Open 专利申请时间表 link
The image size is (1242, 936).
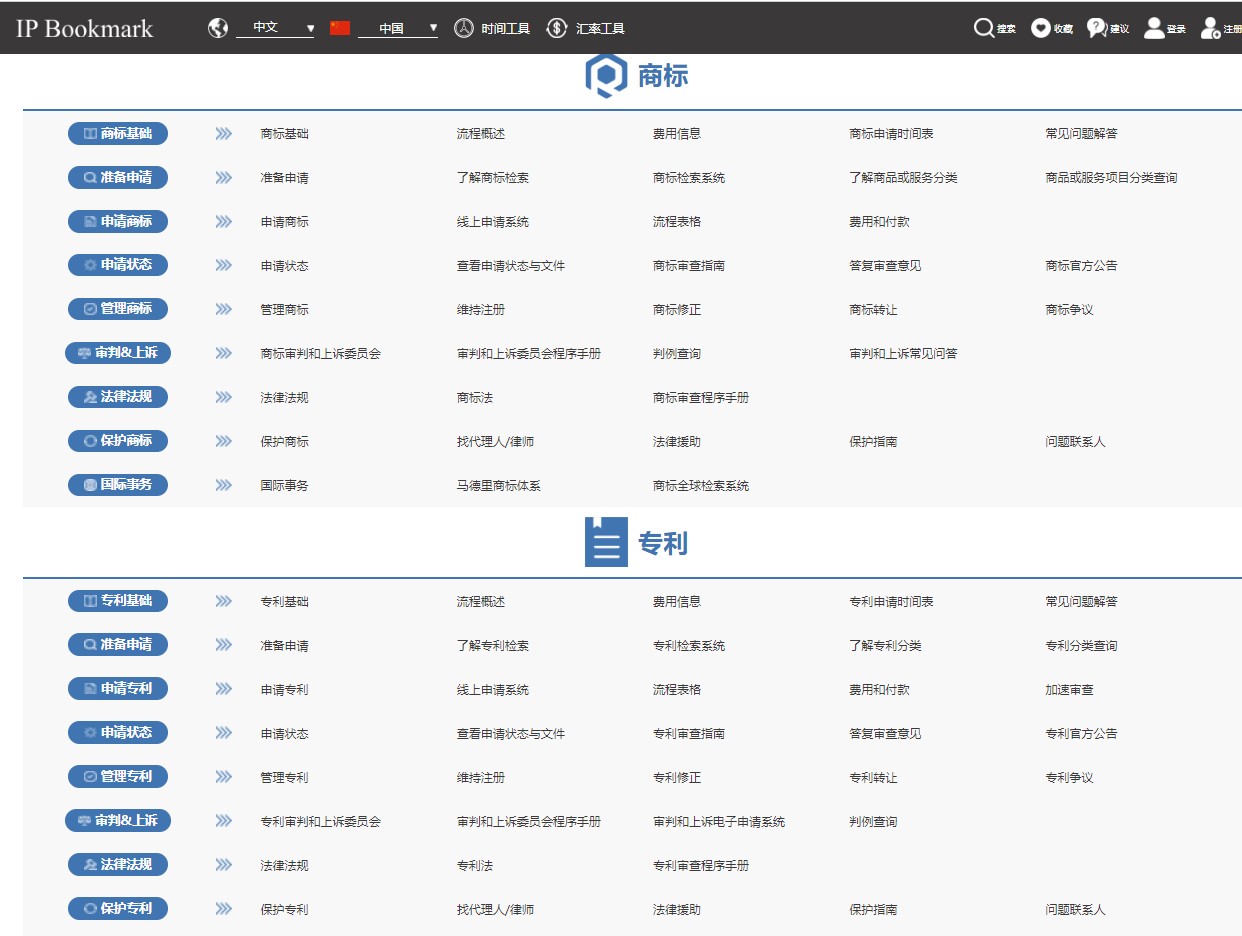pos(891,602)
